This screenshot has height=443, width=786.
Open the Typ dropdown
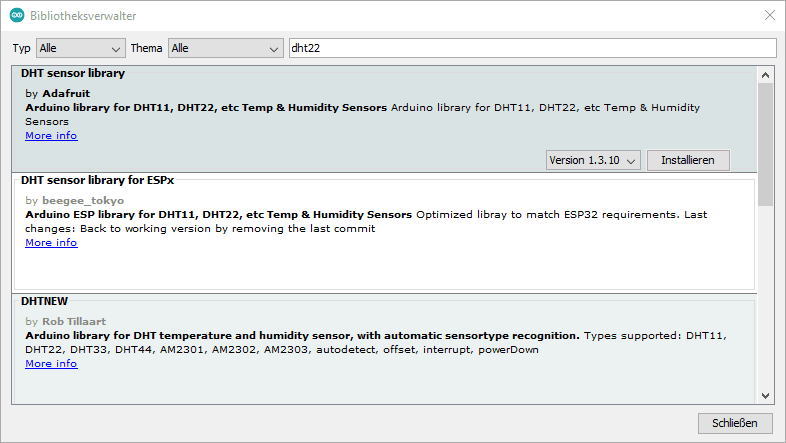80,48
